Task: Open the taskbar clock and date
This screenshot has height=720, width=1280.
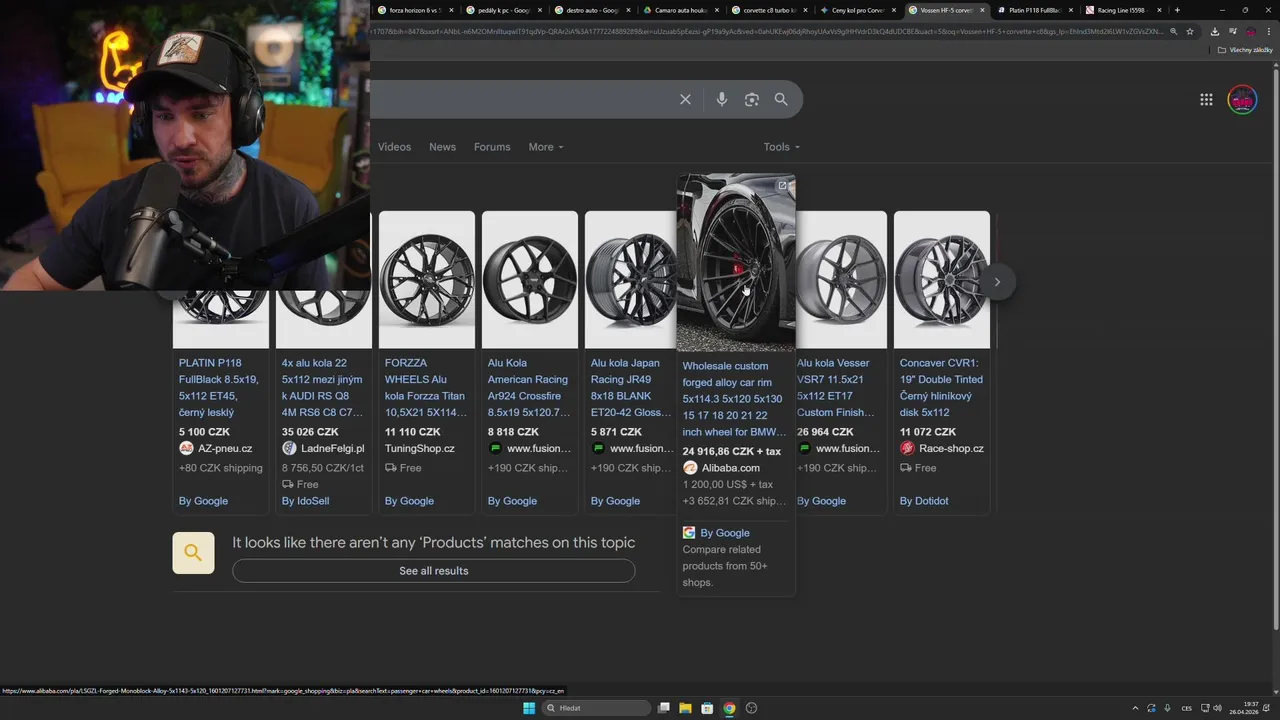Action: (1246, 708)
